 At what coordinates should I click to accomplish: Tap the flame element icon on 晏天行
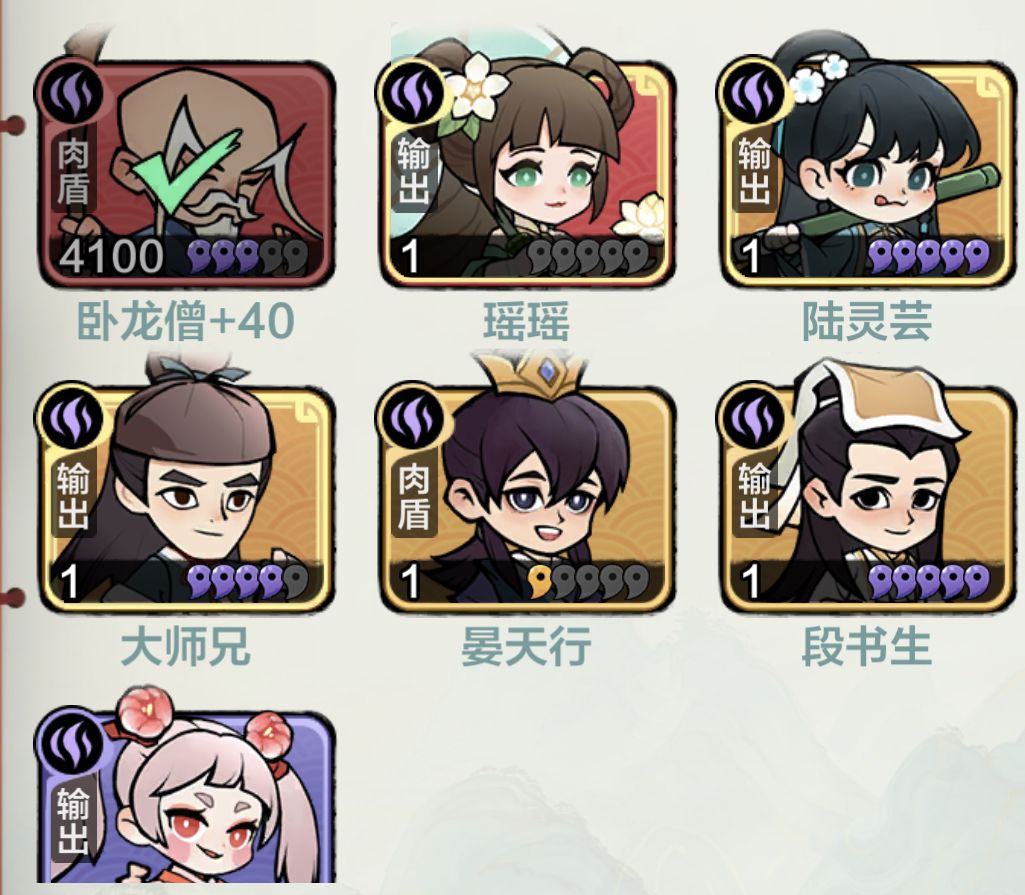(x=412, y=417)
